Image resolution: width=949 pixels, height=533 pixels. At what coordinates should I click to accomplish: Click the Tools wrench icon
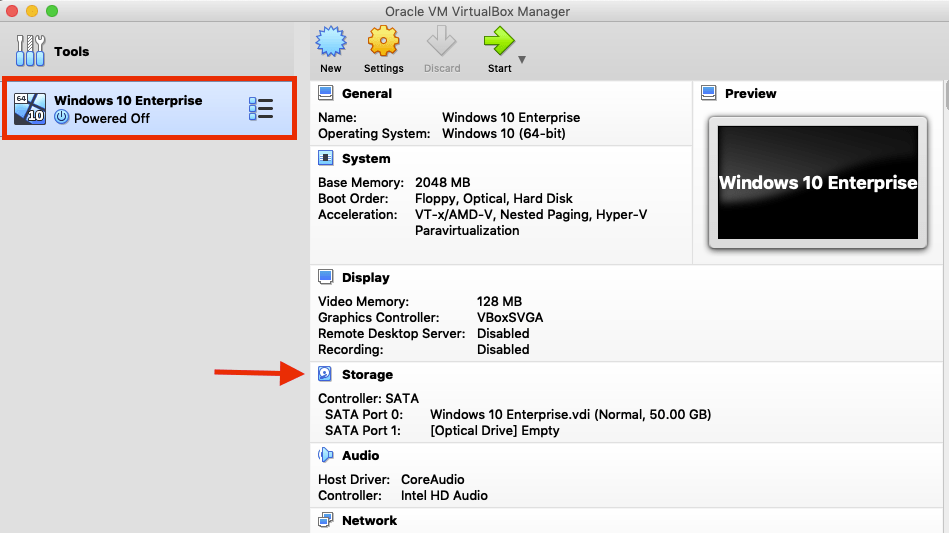click(x=31, y=51)
